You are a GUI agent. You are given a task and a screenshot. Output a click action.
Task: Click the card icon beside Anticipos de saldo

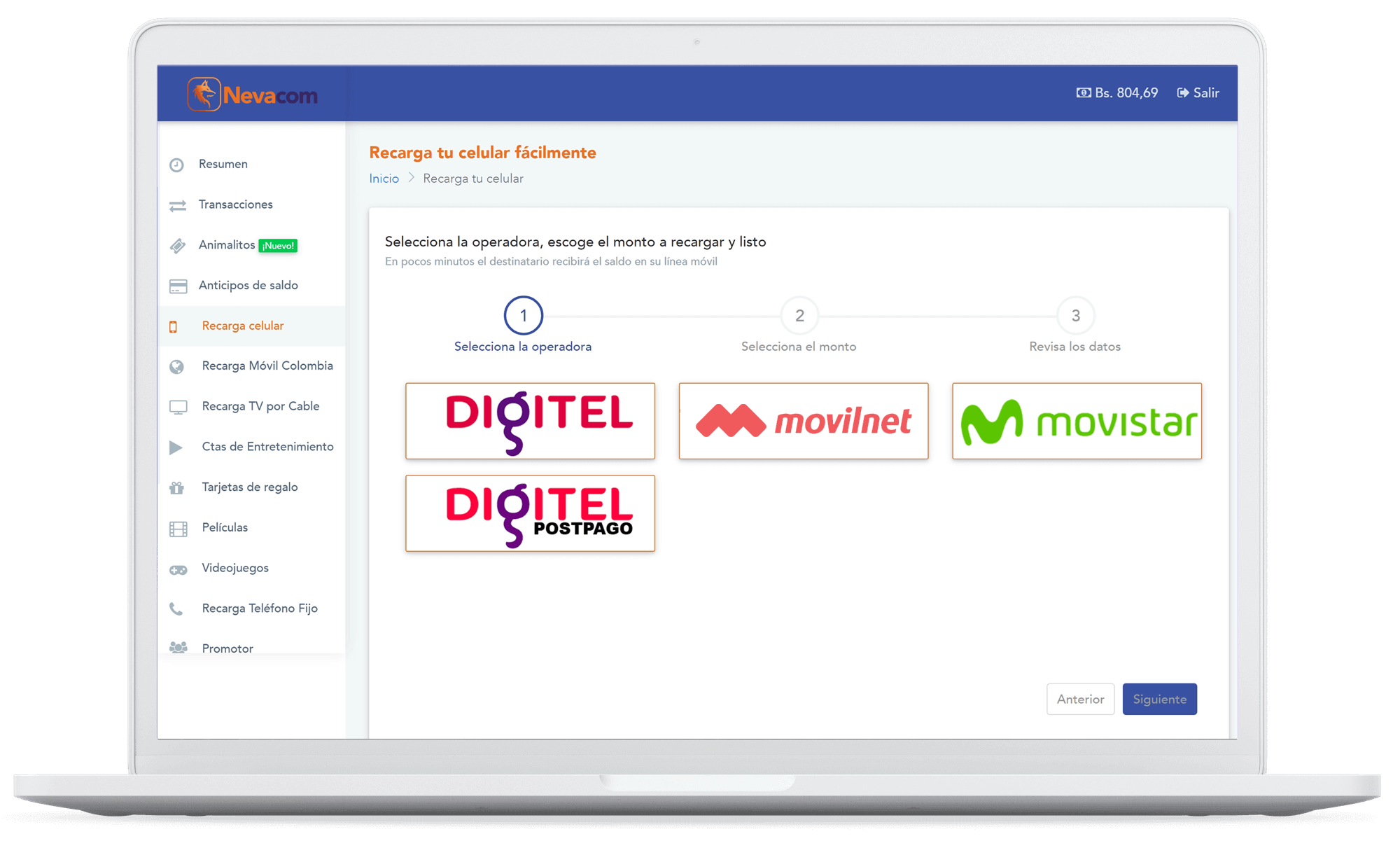coord(178,286)
